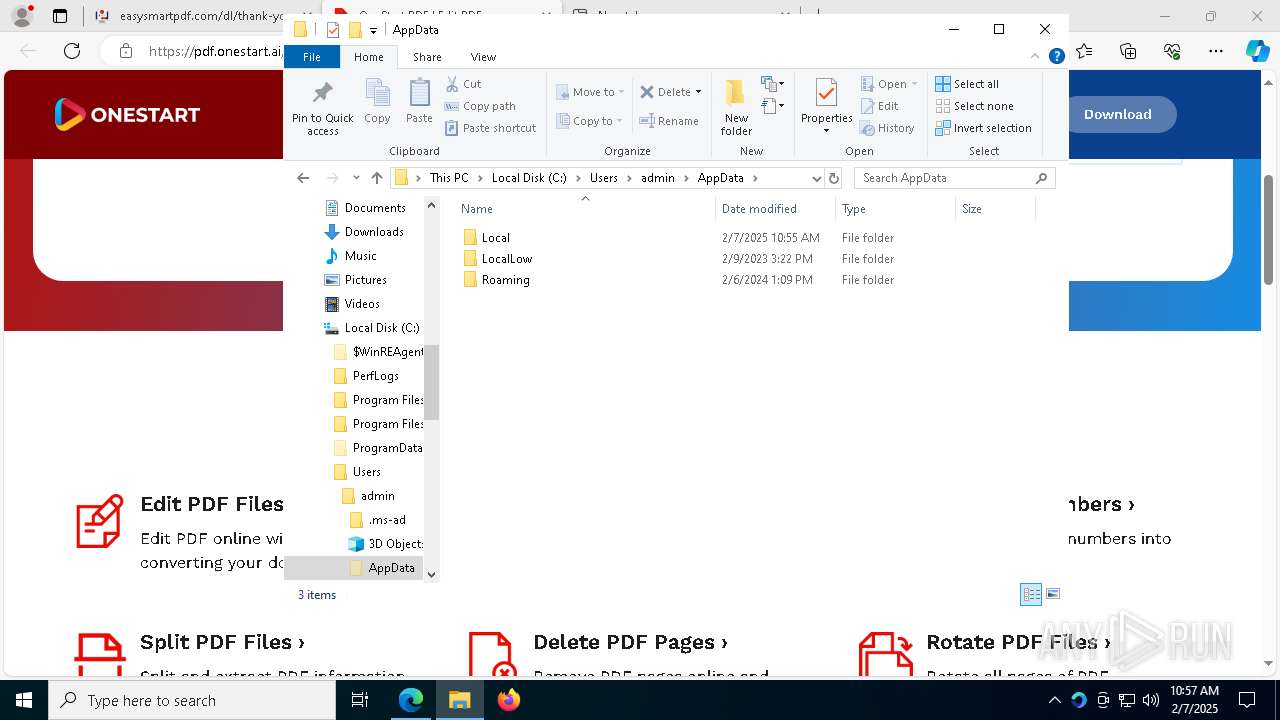Screen dimensions: 1280x720
Task: Select the Local folder
Action: click(496, 238)
